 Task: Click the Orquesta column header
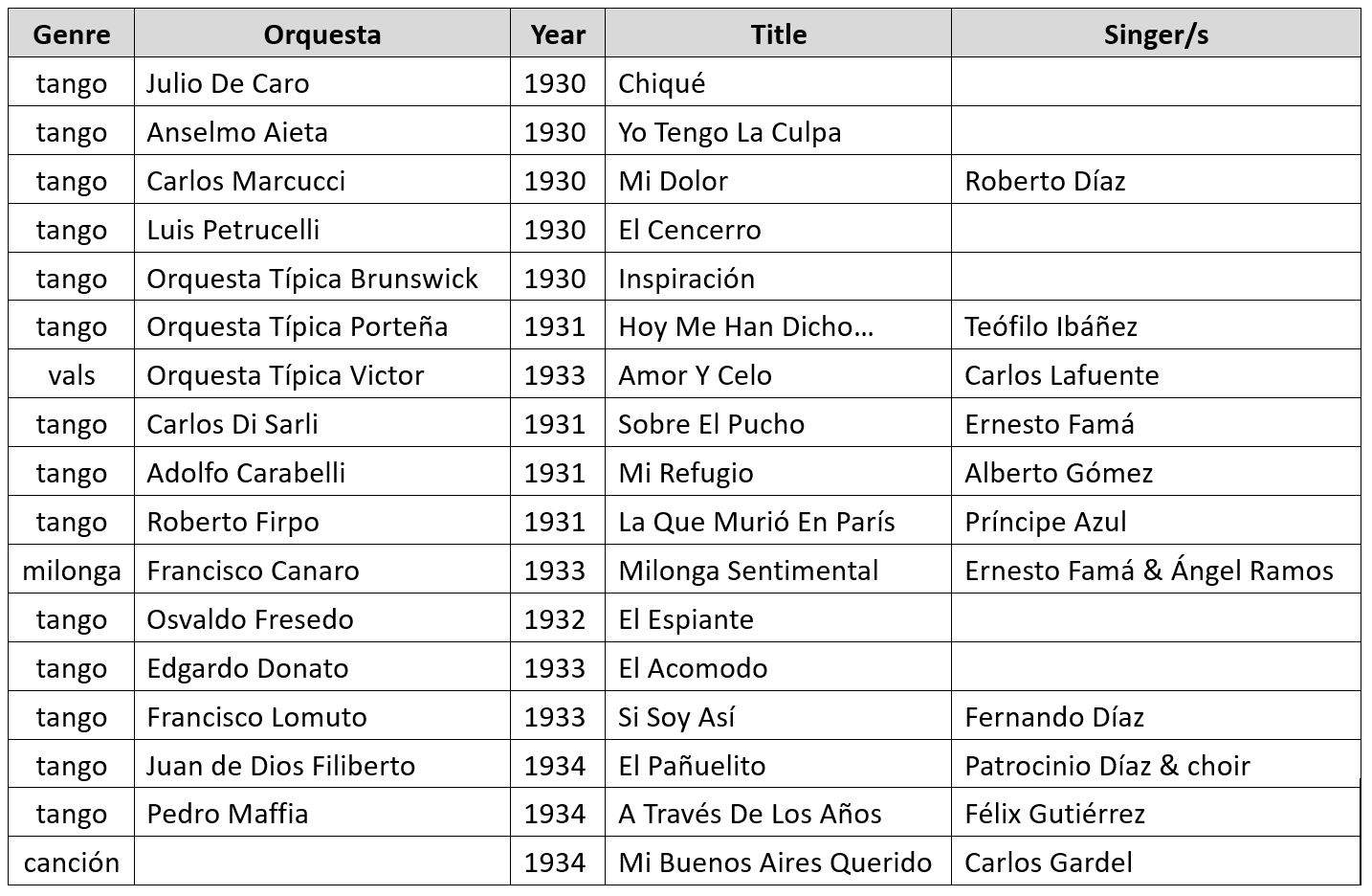[x=321, y=34]
